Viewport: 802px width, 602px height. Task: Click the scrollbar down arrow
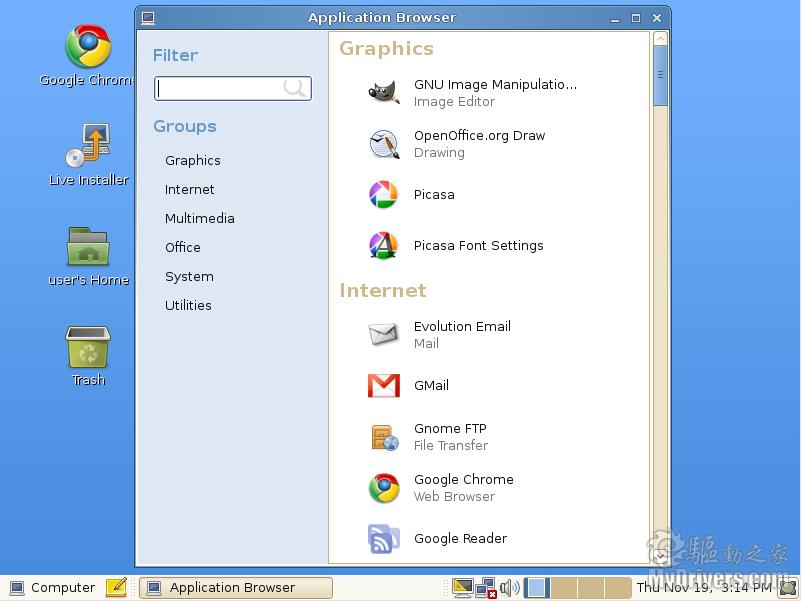click(660, 555)
